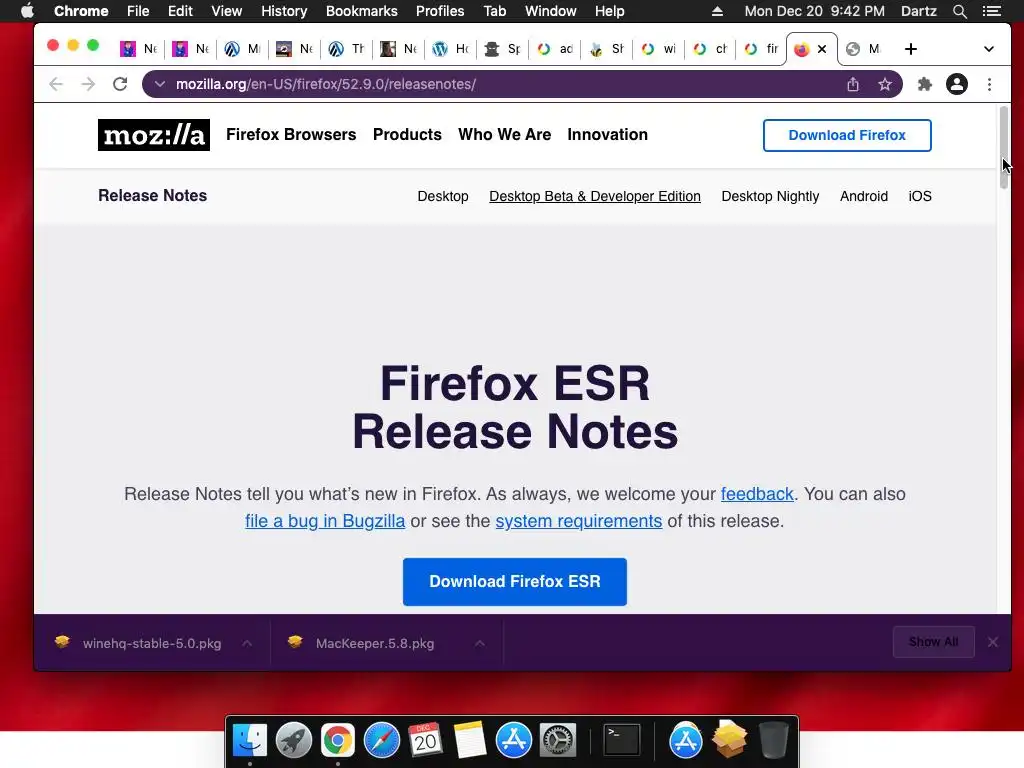Open the Profiles menu

tap(440, 11)
